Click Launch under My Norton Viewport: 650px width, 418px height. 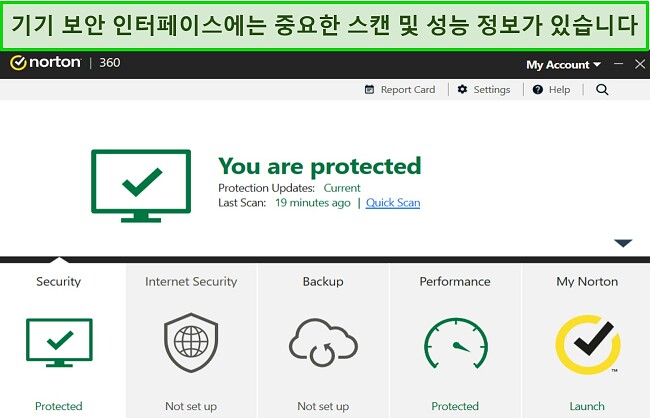tap(587, 406)
